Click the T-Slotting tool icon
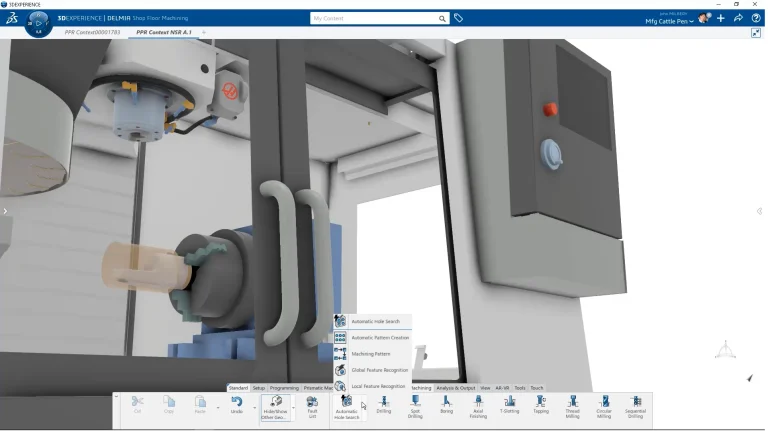This screenshot has width=768, height=431. (x=510, y=402)
